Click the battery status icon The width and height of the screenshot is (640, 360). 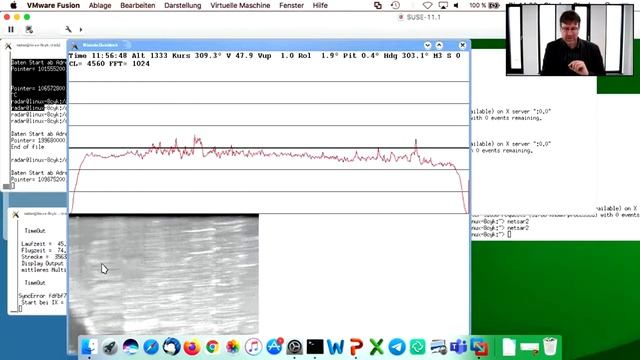tap(494, 5)
